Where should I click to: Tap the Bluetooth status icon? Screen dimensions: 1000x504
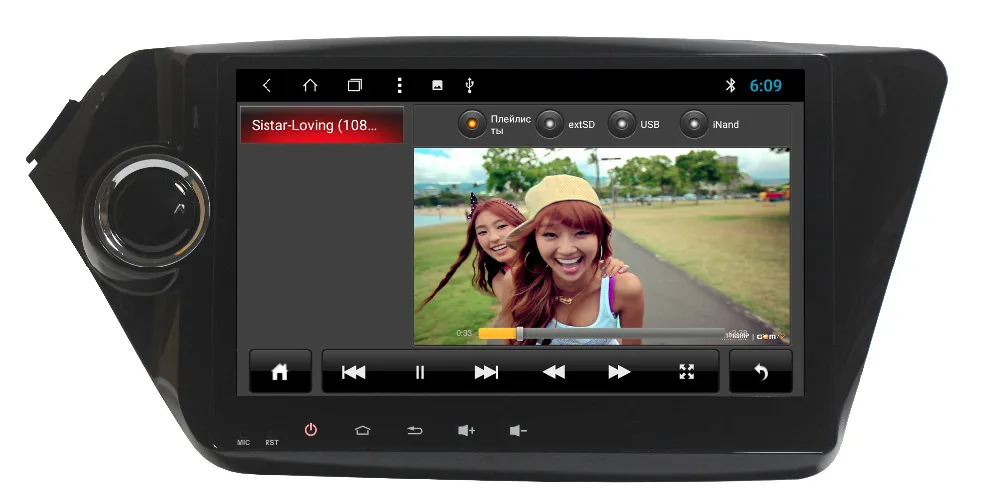click(x=731, y=85)
